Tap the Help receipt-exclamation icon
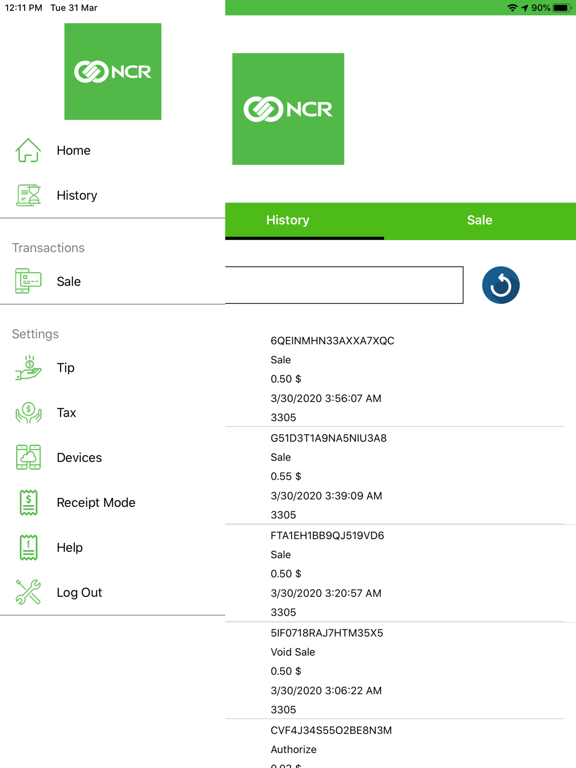The height and width of the screenshot is (768, 576). click(x=28, y=547)
